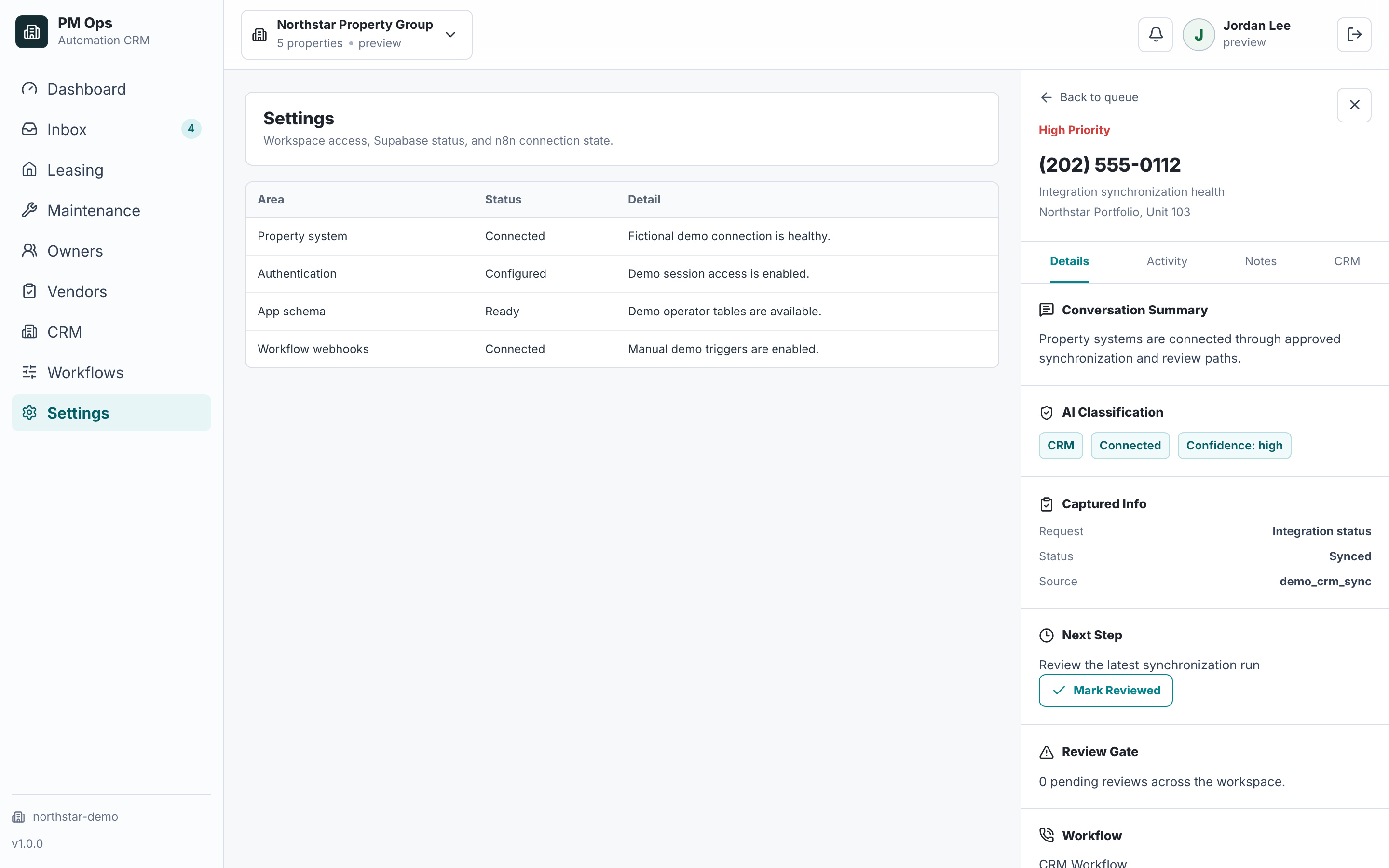Click the Workflows sliders icon
The image size is (1389, 868).
29,372
